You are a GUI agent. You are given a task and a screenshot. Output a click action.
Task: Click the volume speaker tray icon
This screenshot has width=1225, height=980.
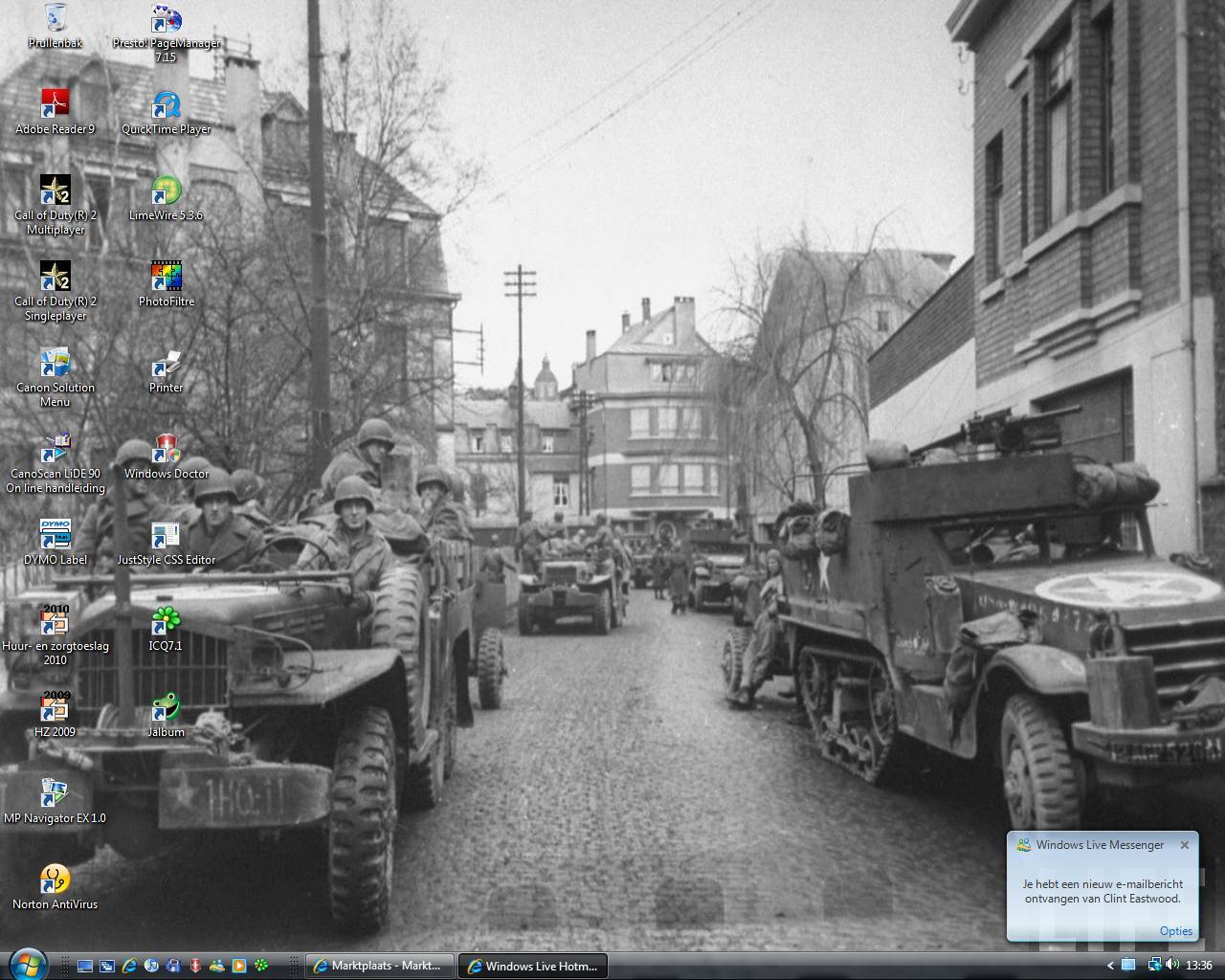(x=1172, y=965)
